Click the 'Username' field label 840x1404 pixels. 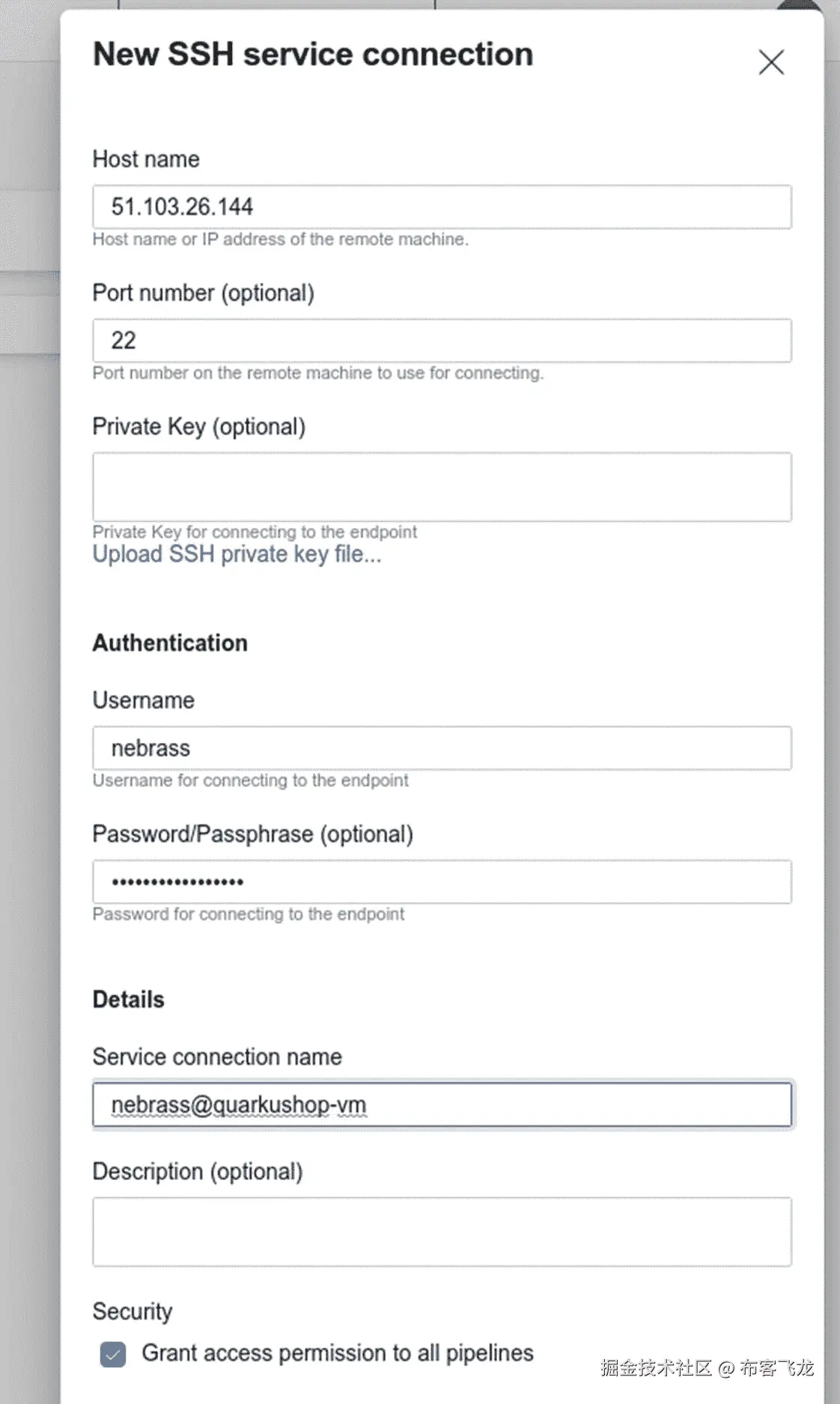[143, 700]
